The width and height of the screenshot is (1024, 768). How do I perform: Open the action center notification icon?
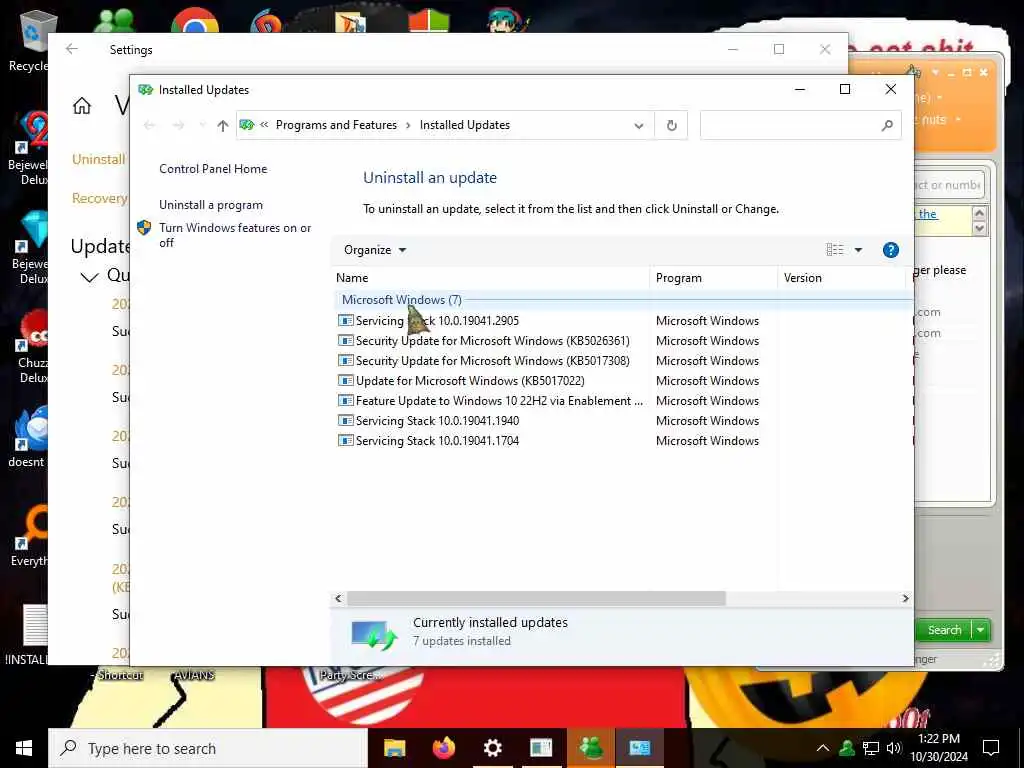(991, 748)
